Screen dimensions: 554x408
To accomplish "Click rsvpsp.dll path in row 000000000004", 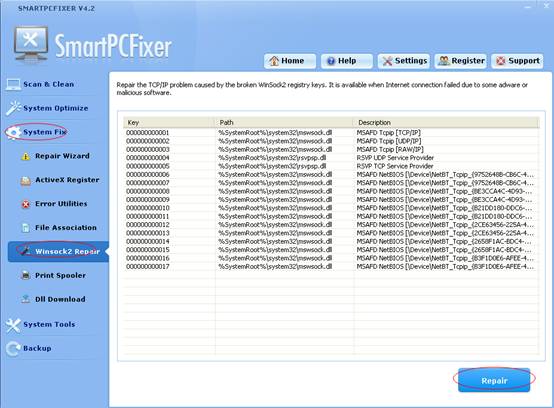I will click(x=272, y=158).
